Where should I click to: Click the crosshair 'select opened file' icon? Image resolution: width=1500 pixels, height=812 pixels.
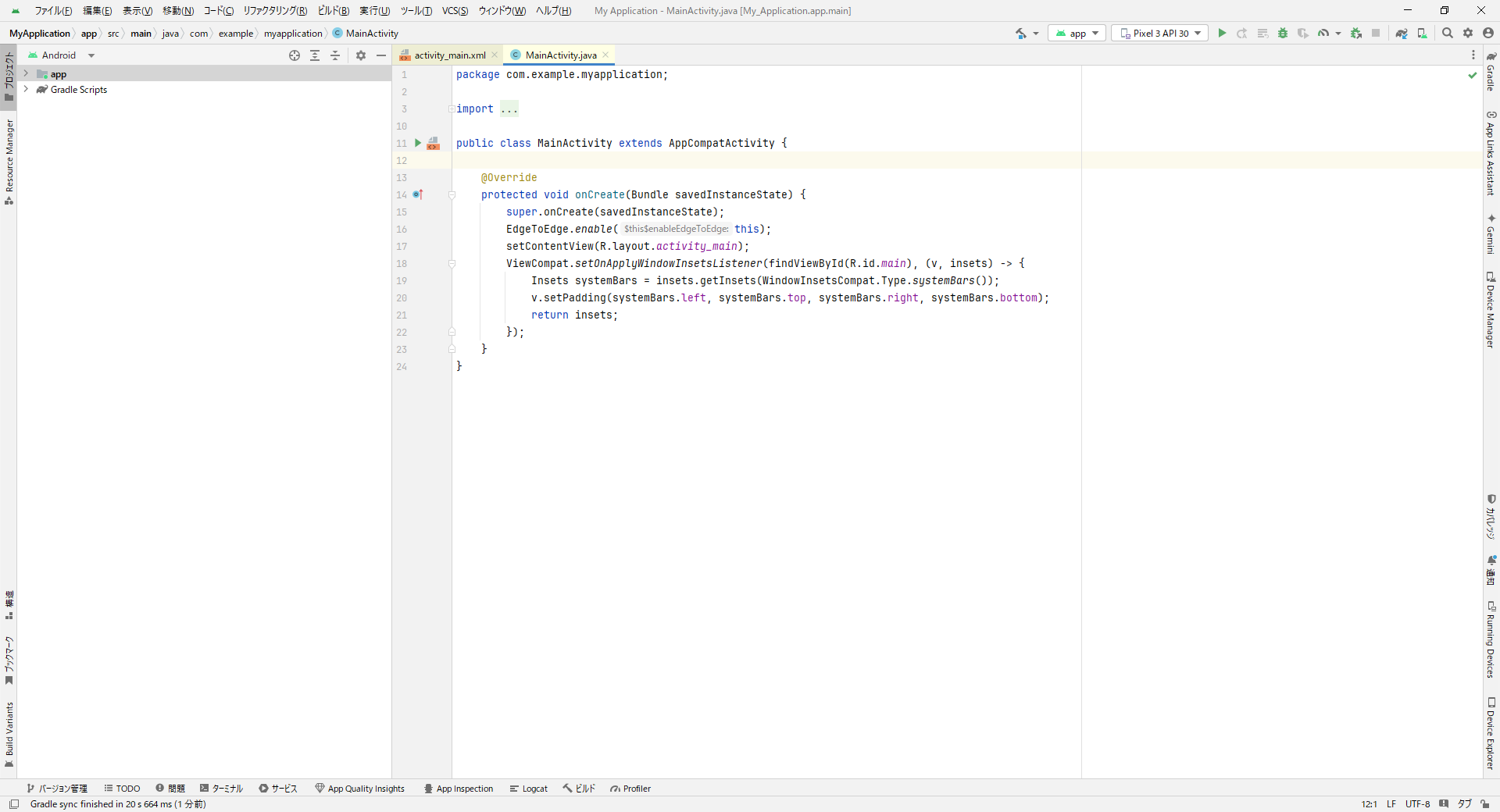point(295,55)
